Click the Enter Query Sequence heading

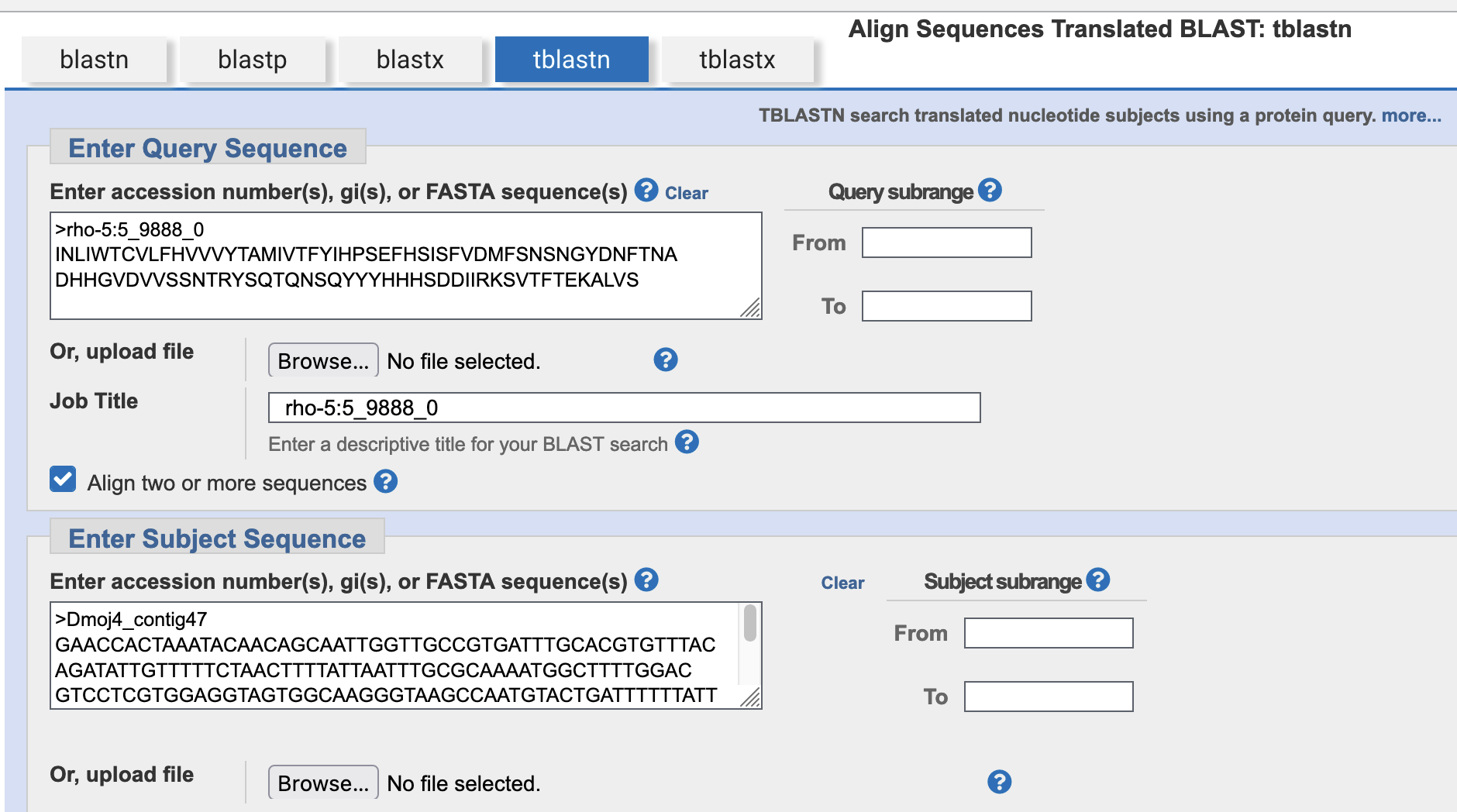208,148
